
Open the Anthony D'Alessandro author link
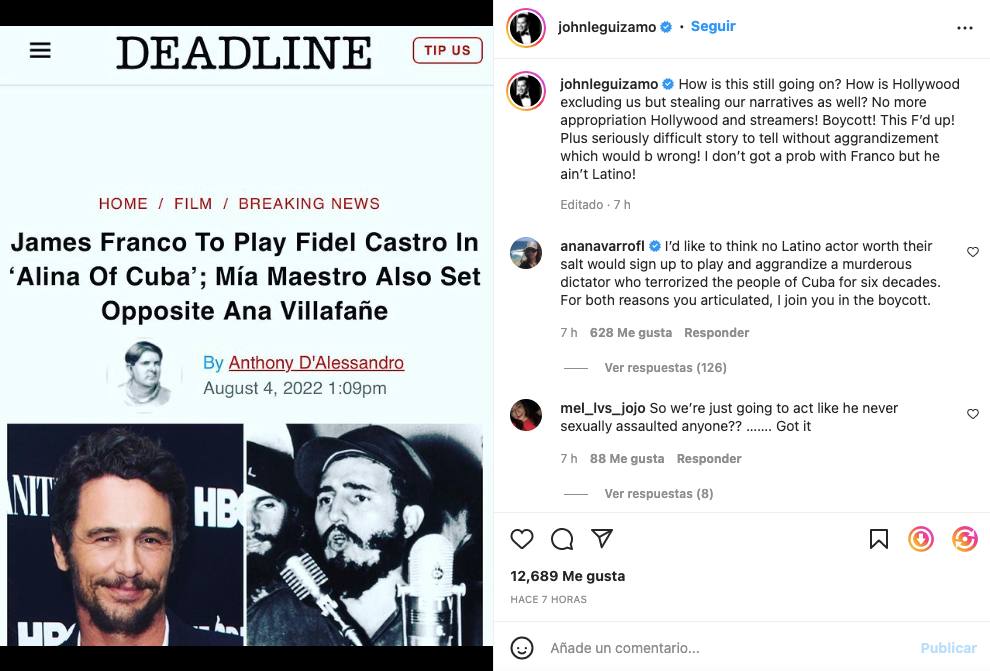(x=316, y=363)
